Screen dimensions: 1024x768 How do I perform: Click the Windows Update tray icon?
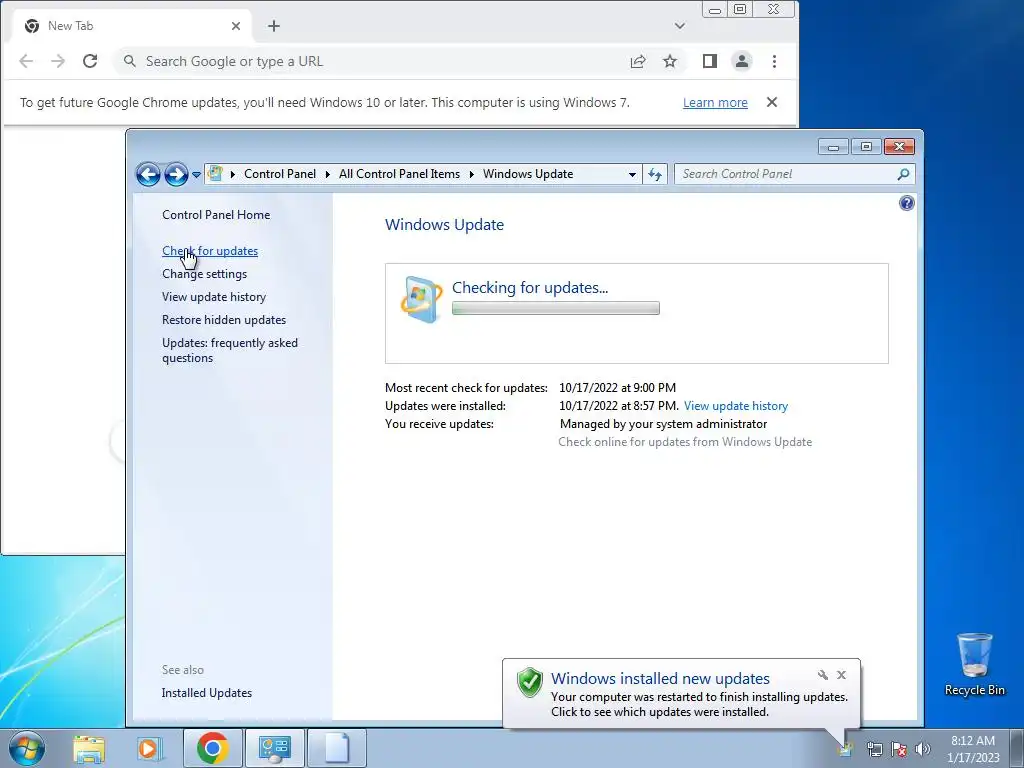coord(847,749)
